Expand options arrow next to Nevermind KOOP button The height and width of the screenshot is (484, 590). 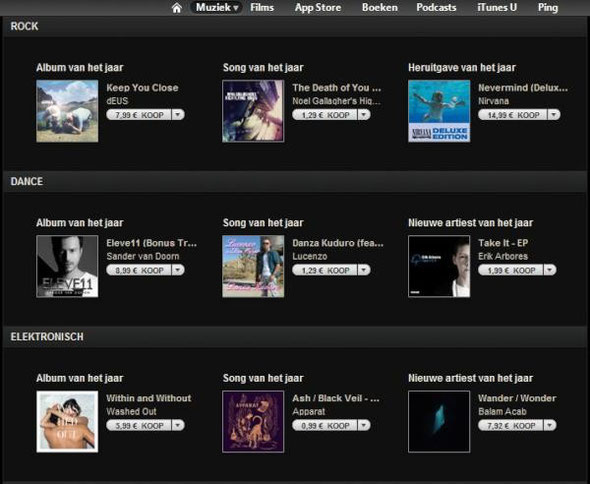coord(554,114)
